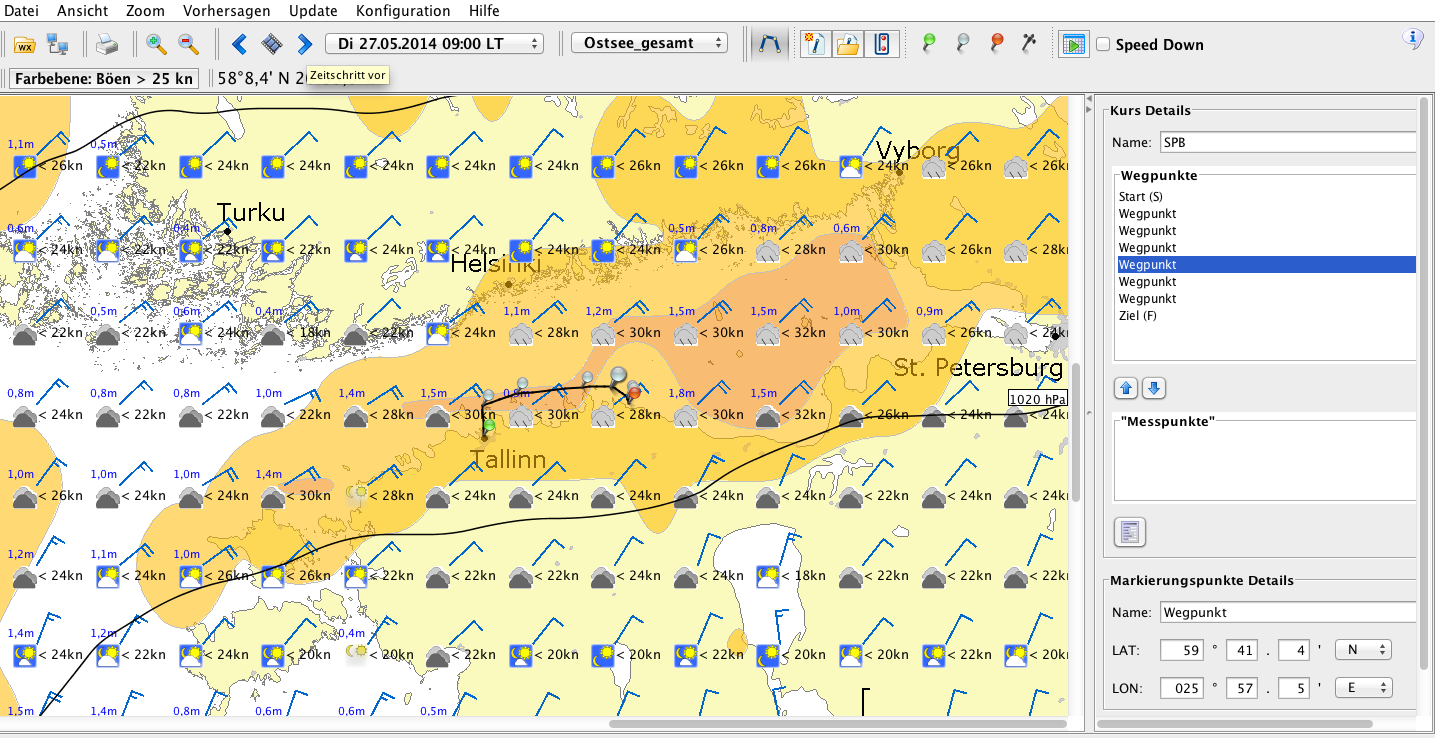Image resolution: width=1435 pixels, height=738 pixels.
Task: Select the red finish pin tool
Action: click(996, 43)
